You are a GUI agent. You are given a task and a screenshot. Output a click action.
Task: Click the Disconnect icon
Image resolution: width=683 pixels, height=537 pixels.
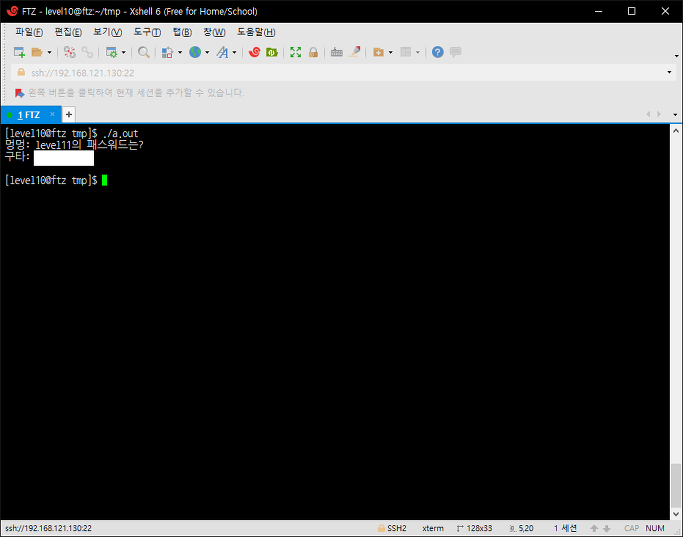pos(69,52)
